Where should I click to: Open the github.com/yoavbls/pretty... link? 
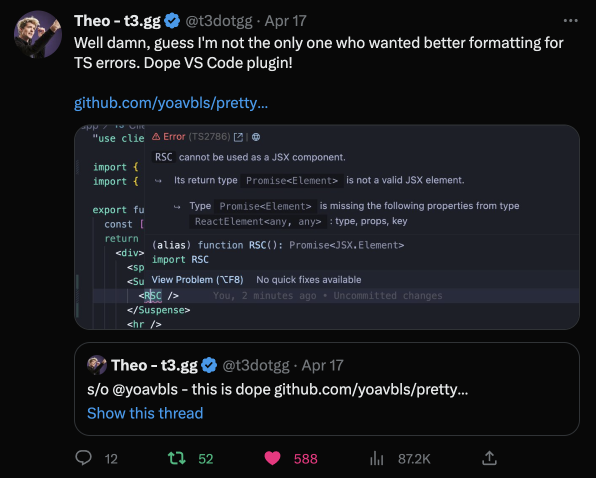[x=171, y=103]
